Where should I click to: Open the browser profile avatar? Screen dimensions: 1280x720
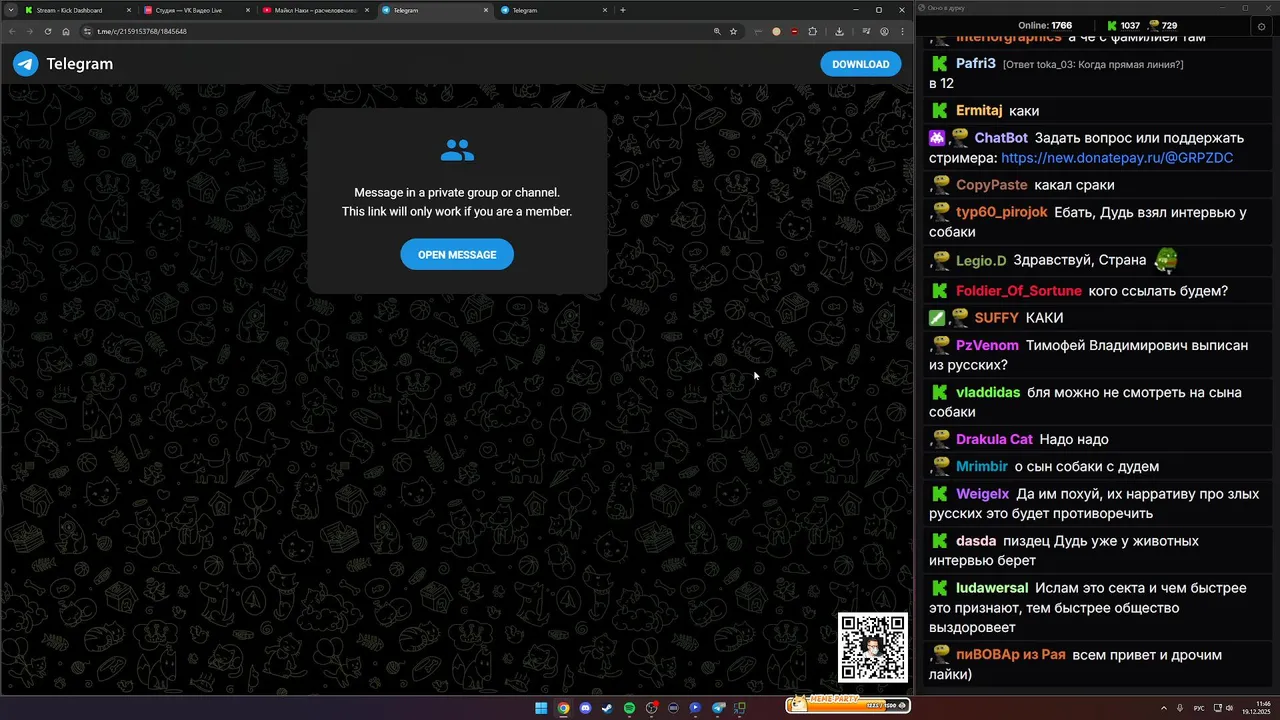(x=884, y=31)
